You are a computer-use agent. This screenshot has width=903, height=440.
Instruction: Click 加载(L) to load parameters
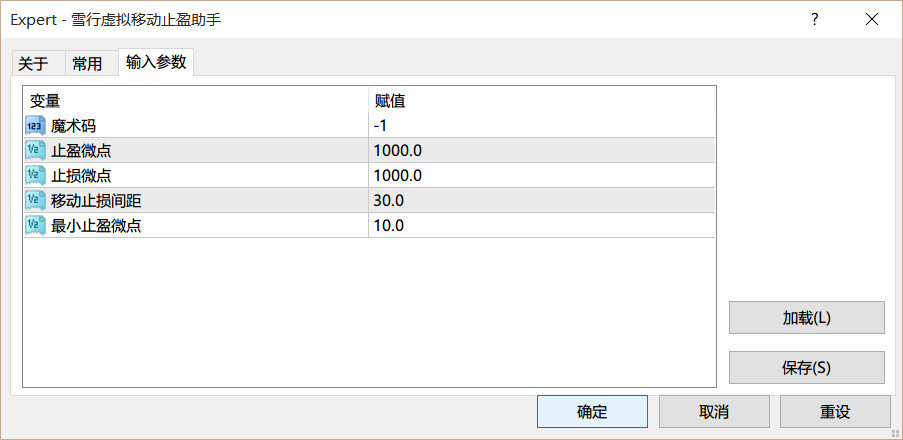pos(806,317)
